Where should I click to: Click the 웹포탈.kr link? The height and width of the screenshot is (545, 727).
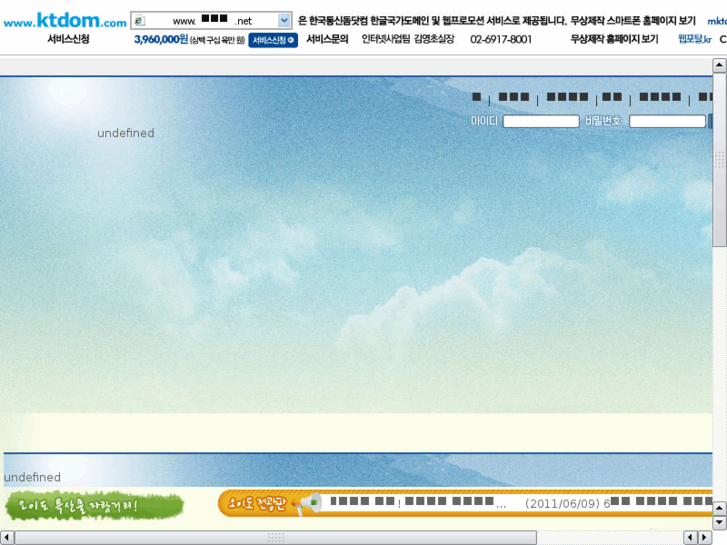(x=694, y=39)
